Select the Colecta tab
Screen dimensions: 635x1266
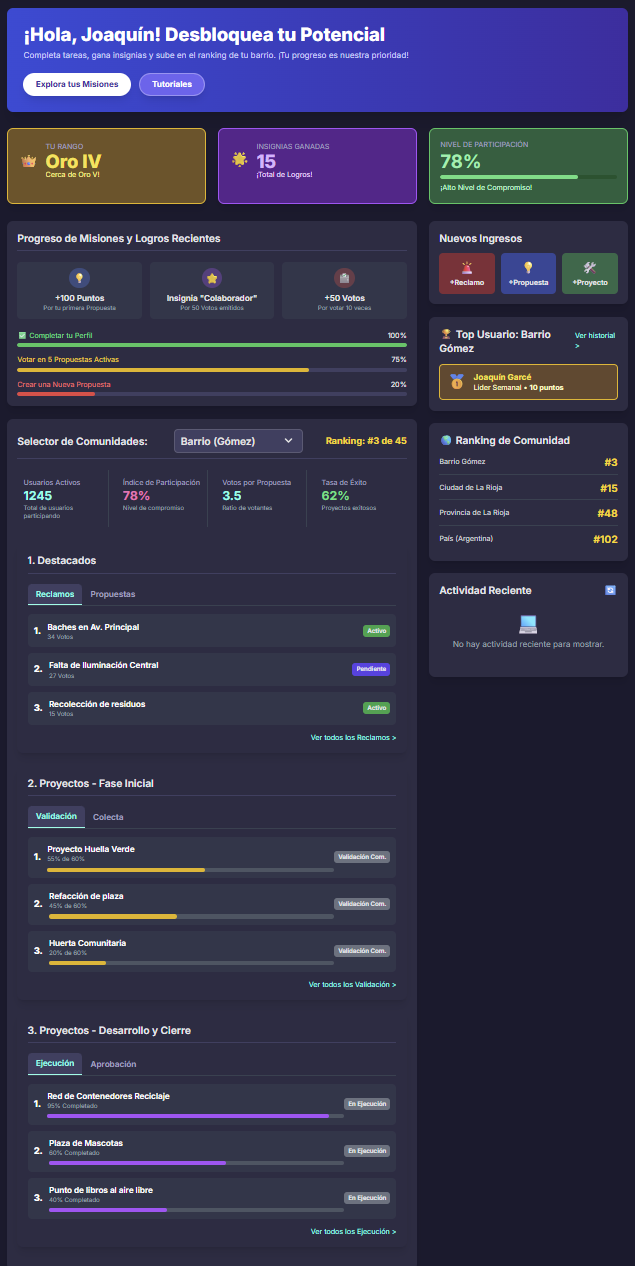point(109,817)
